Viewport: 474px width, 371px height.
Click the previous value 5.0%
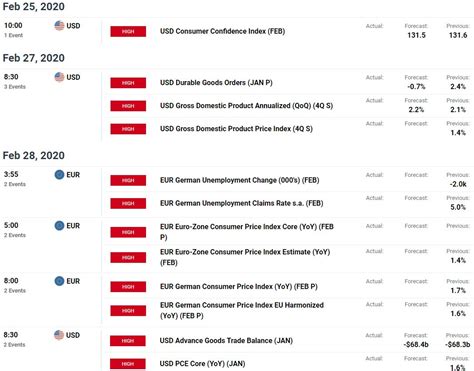click(x=458, y=207)
